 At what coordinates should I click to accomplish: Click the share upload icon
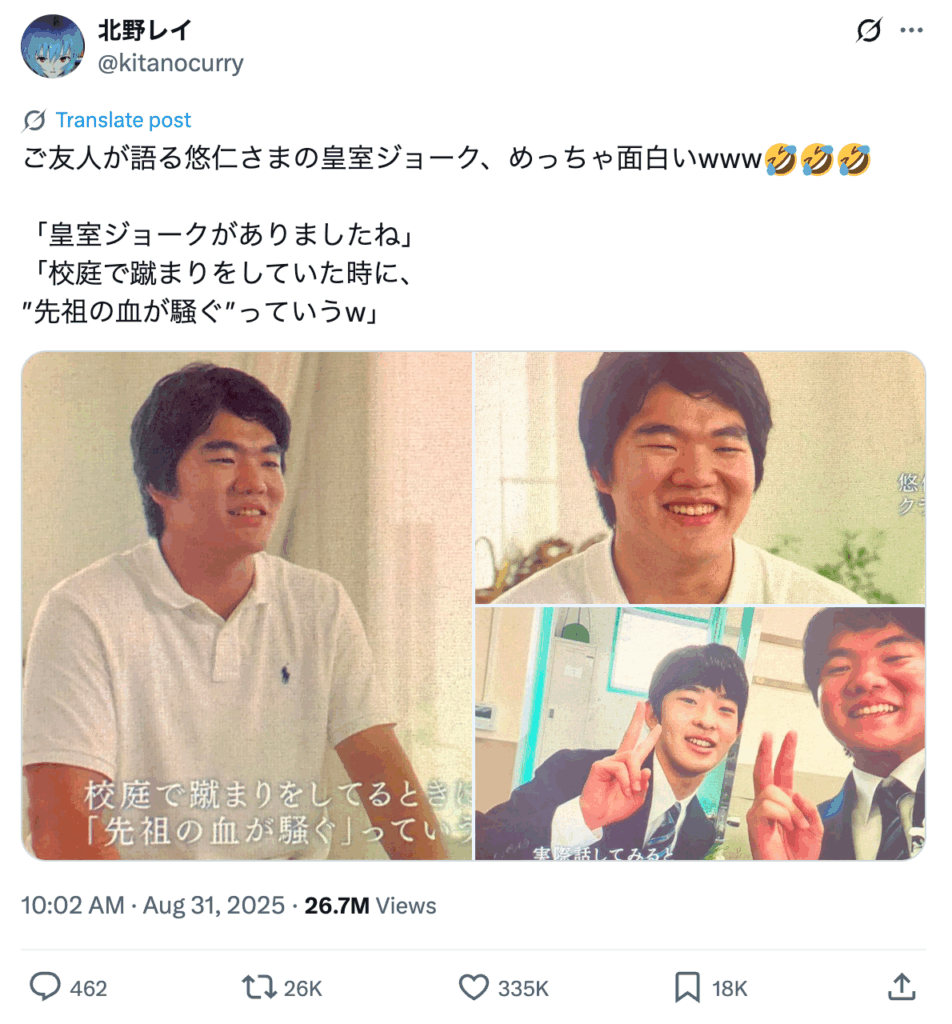[x=902, y=987]
